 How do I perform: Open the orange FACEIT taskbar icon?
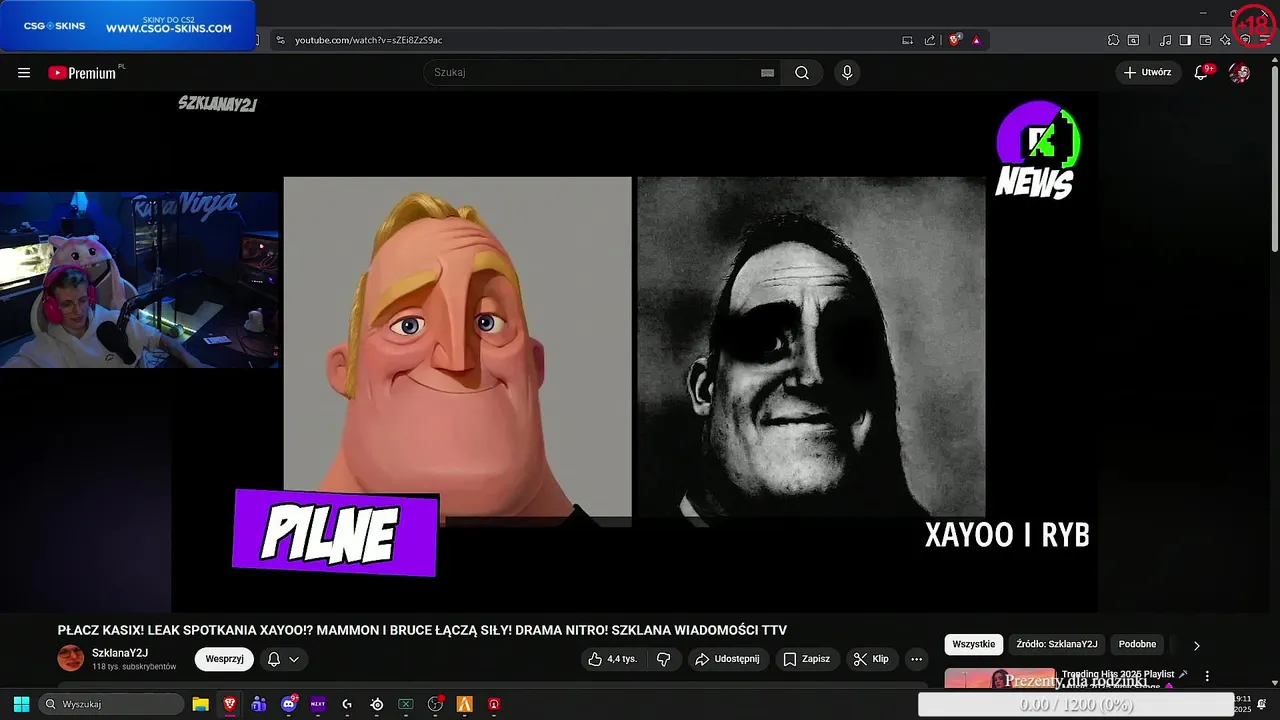[x=464, y=704]
